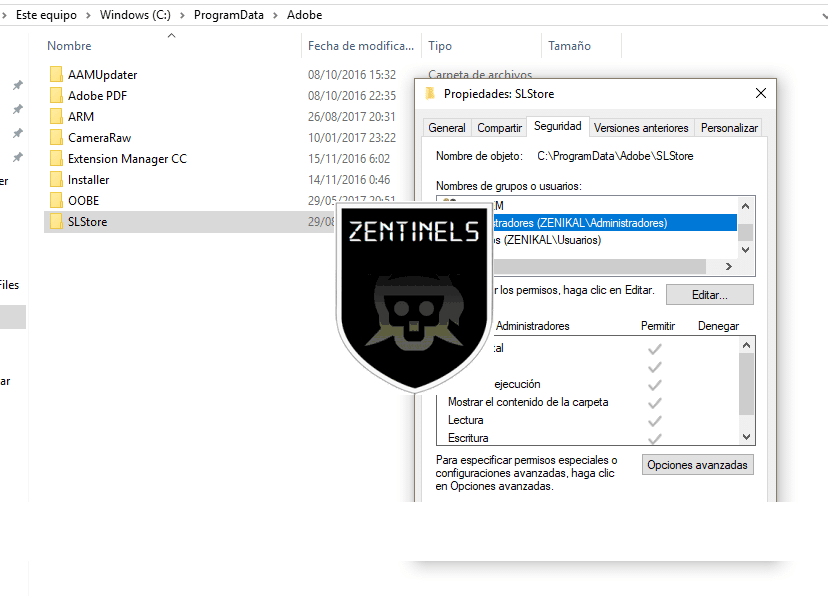This screenshot has height=596, width=828.
Task: Click the SLStore folder icon in file list
Action: pos(56,222)
